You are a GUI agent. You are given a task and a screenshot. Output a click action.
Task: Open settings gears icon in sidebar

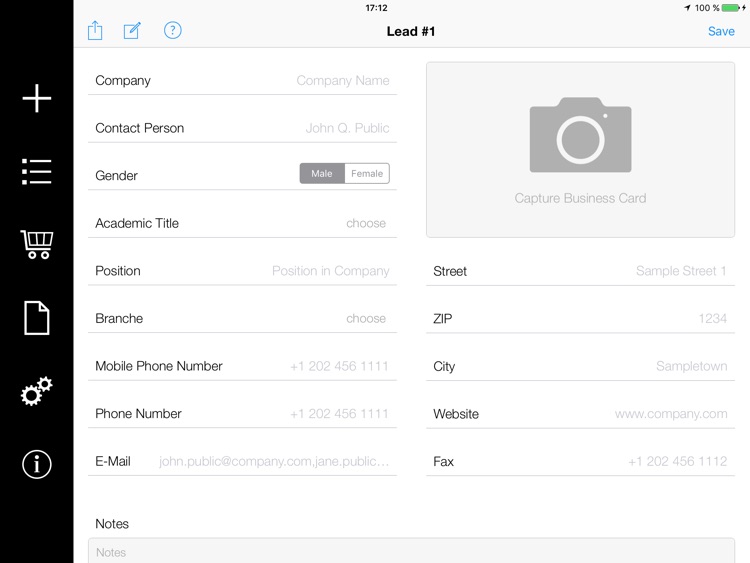point(37,391)
